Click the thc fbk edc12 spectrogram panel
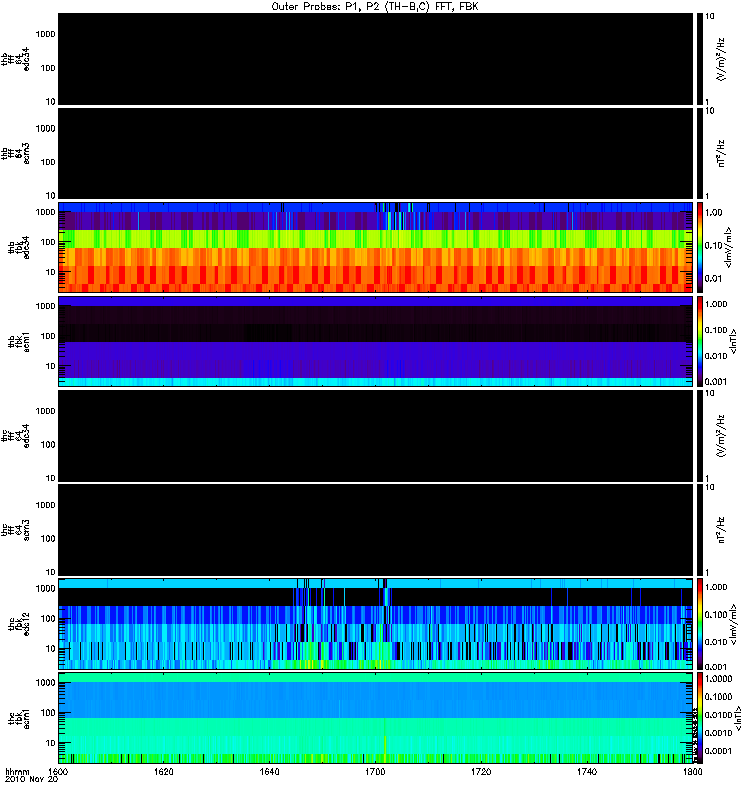The height and width of the screenshot is (800, 750). coord(375,624)
